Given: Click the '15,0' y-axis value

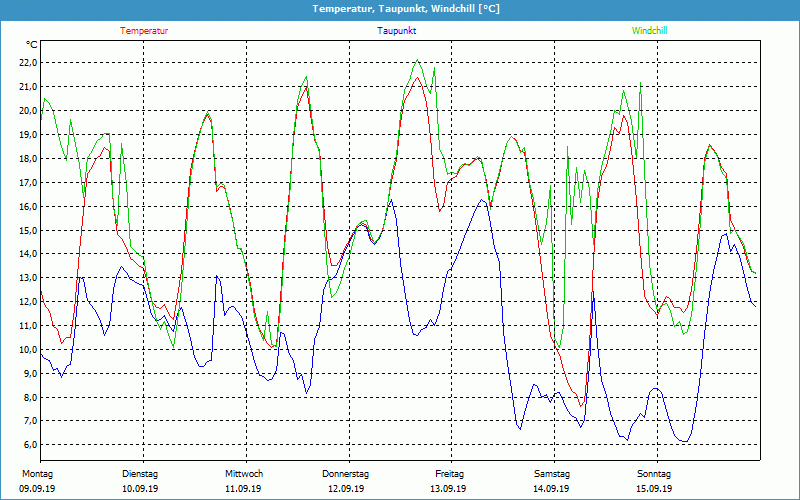Looking at the screenshot, I should (x=28, y=231).
